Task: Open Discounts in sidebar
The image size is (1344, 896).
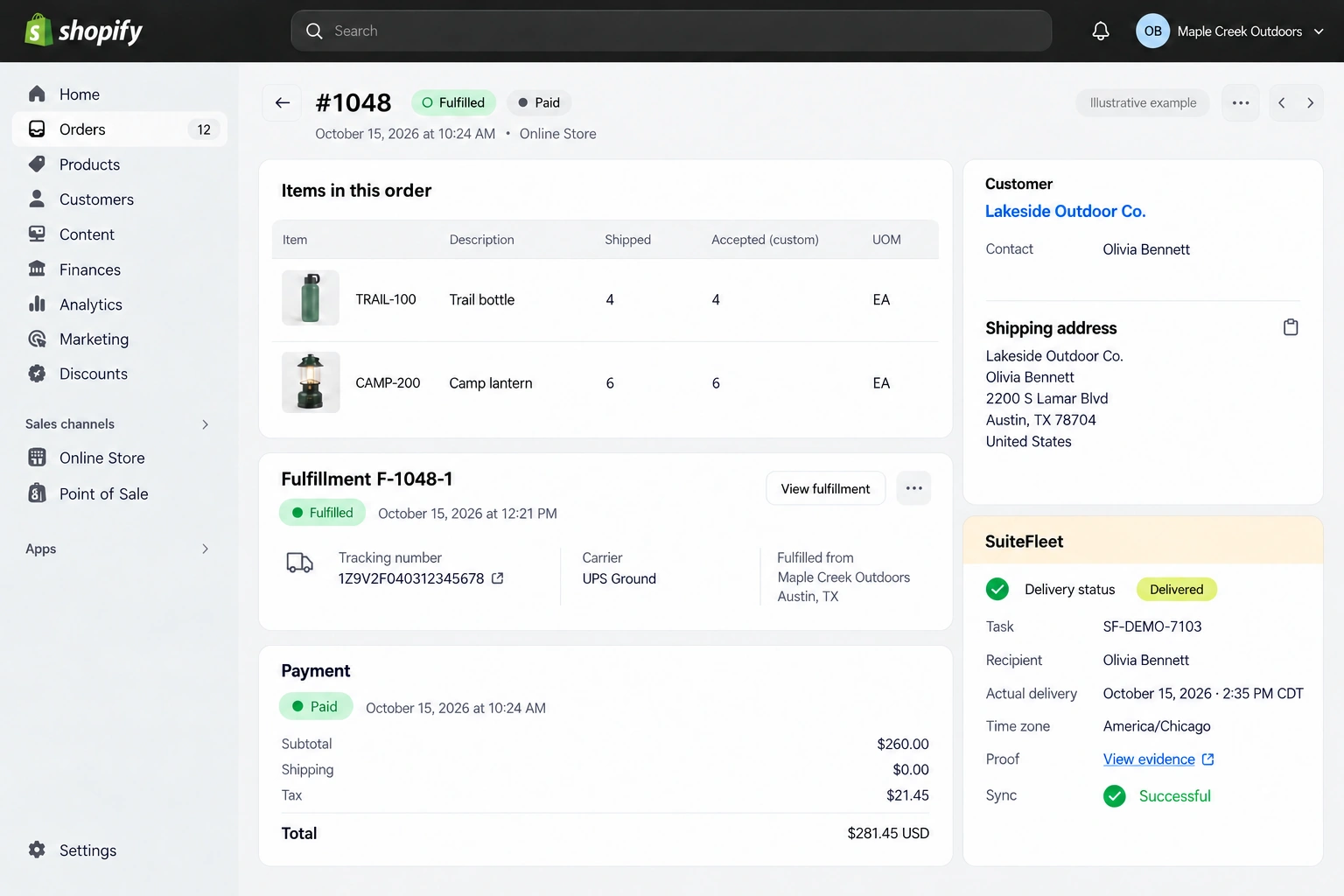Action: (x=120, y=374)
